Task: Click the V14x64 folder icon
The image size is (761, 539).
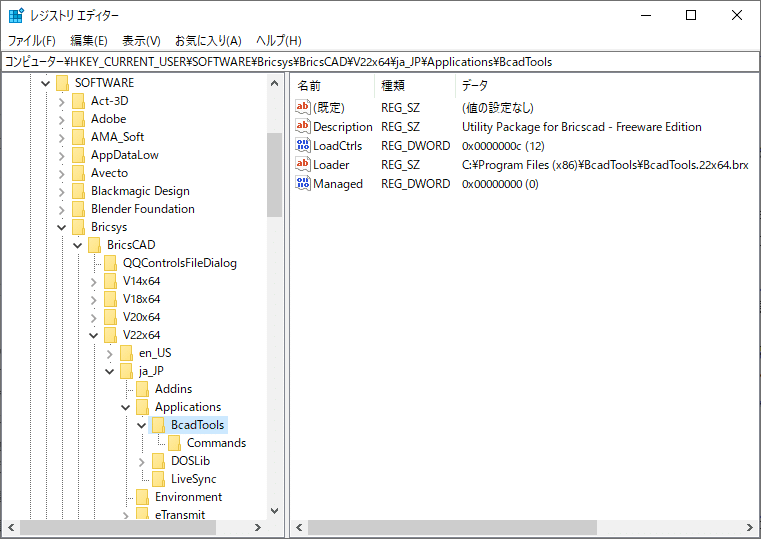Action: click(110, 281)
